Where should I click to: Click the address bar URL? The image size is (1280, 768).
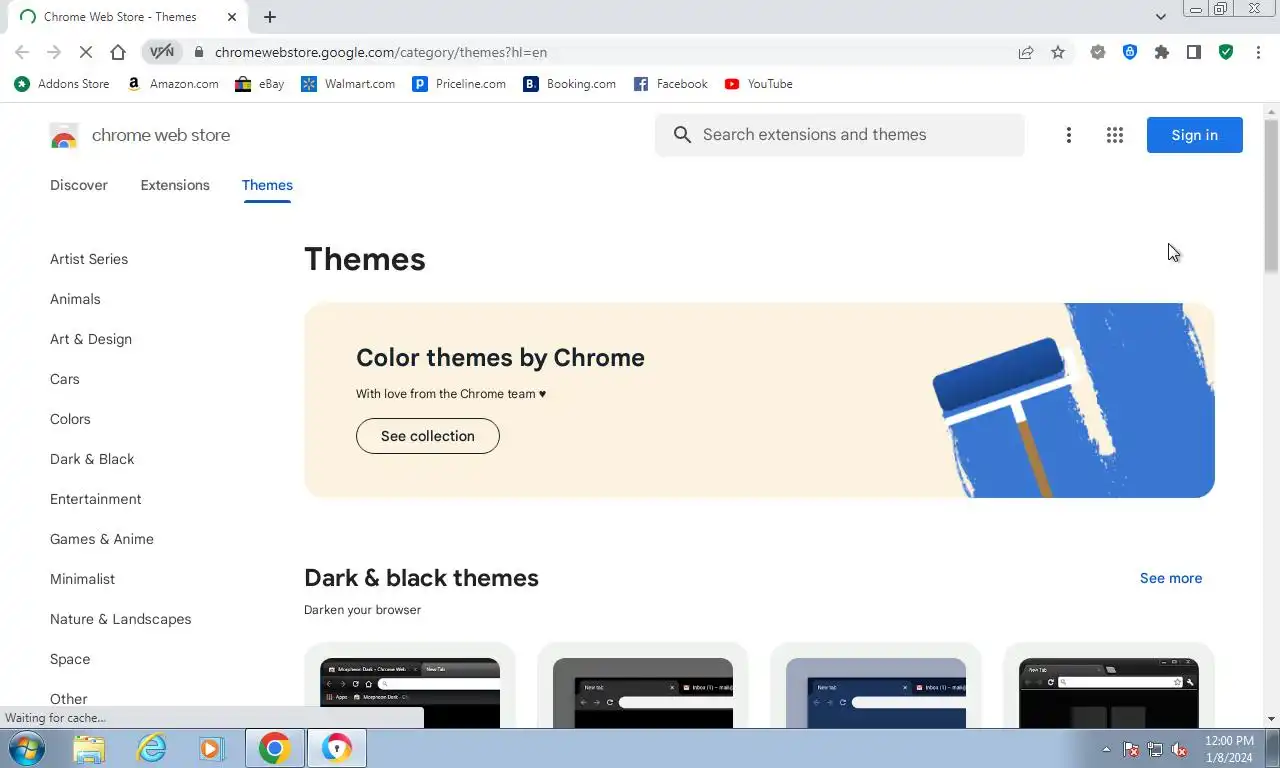pyautogui.click(x=381, y=52)
